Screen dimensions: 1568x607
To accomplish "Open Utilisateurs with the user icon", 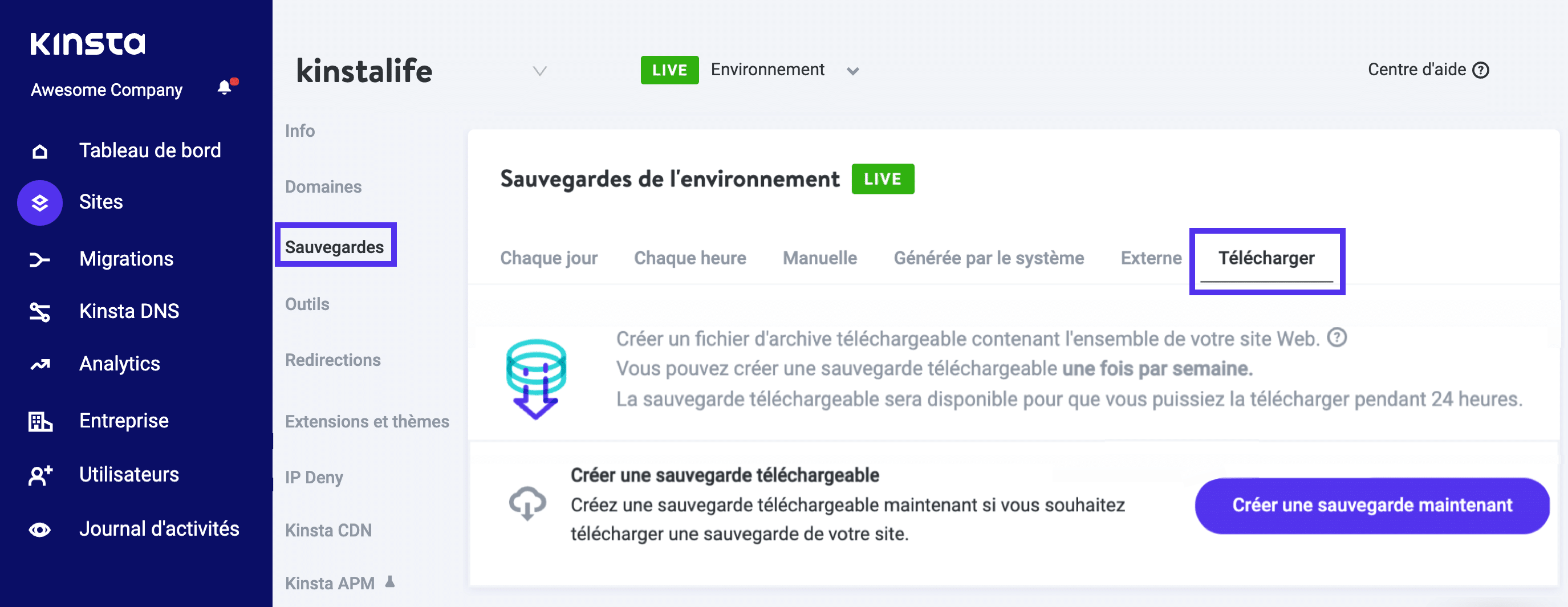I will pos(39,475).
